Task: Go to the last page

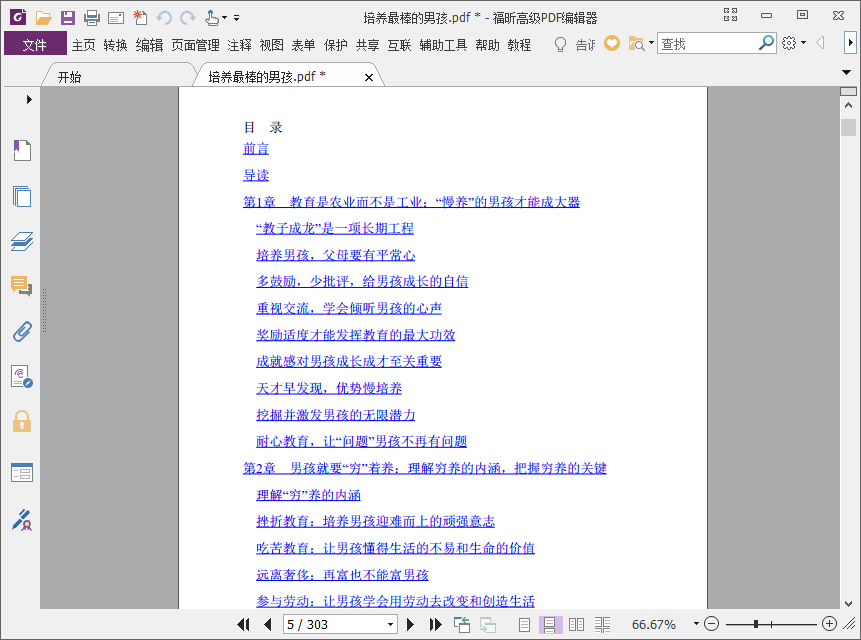Action: coord(435,624)
